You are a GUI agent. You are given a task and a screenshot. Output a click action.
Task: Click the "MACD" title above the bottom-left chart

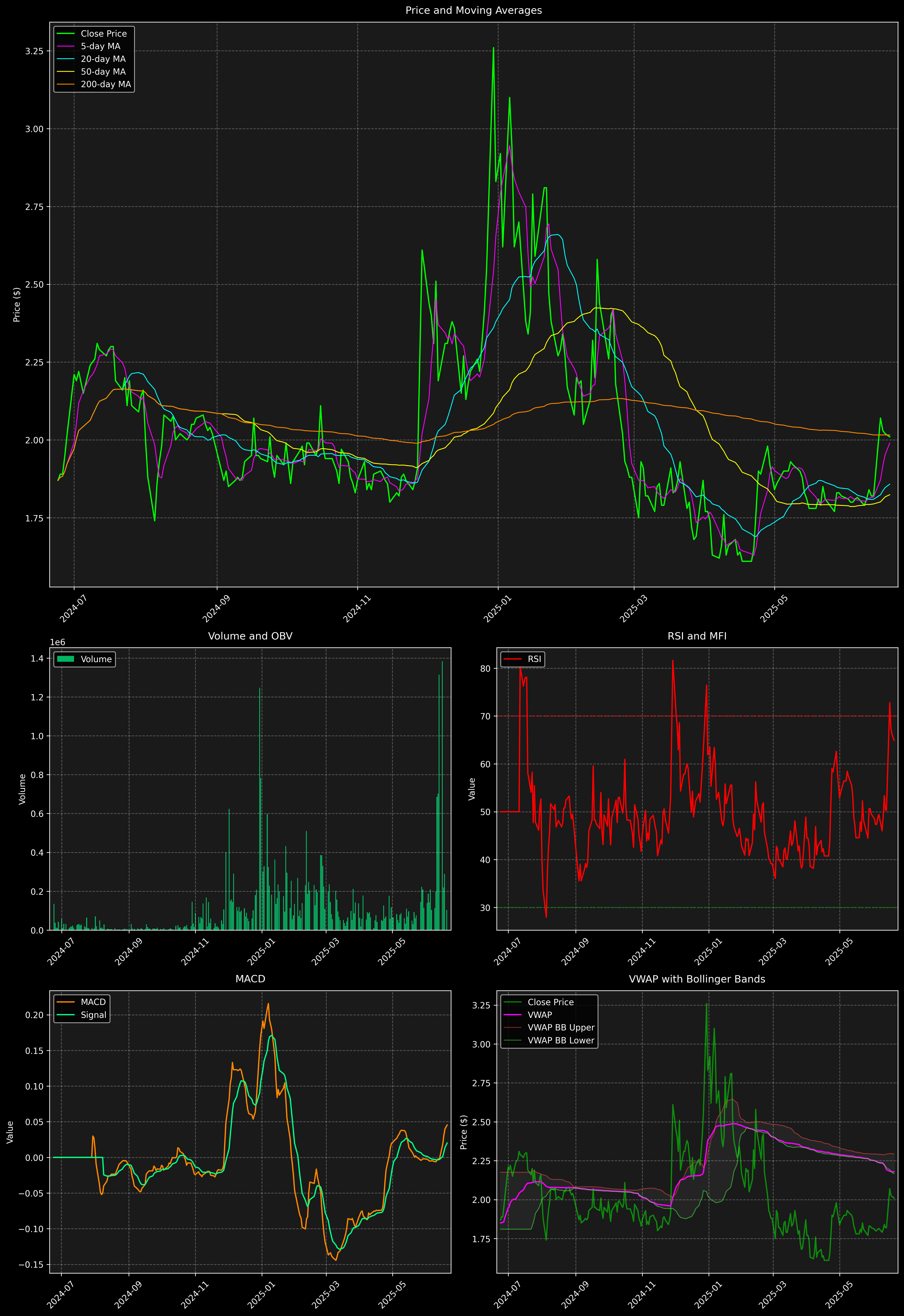[x=250, y=979]
